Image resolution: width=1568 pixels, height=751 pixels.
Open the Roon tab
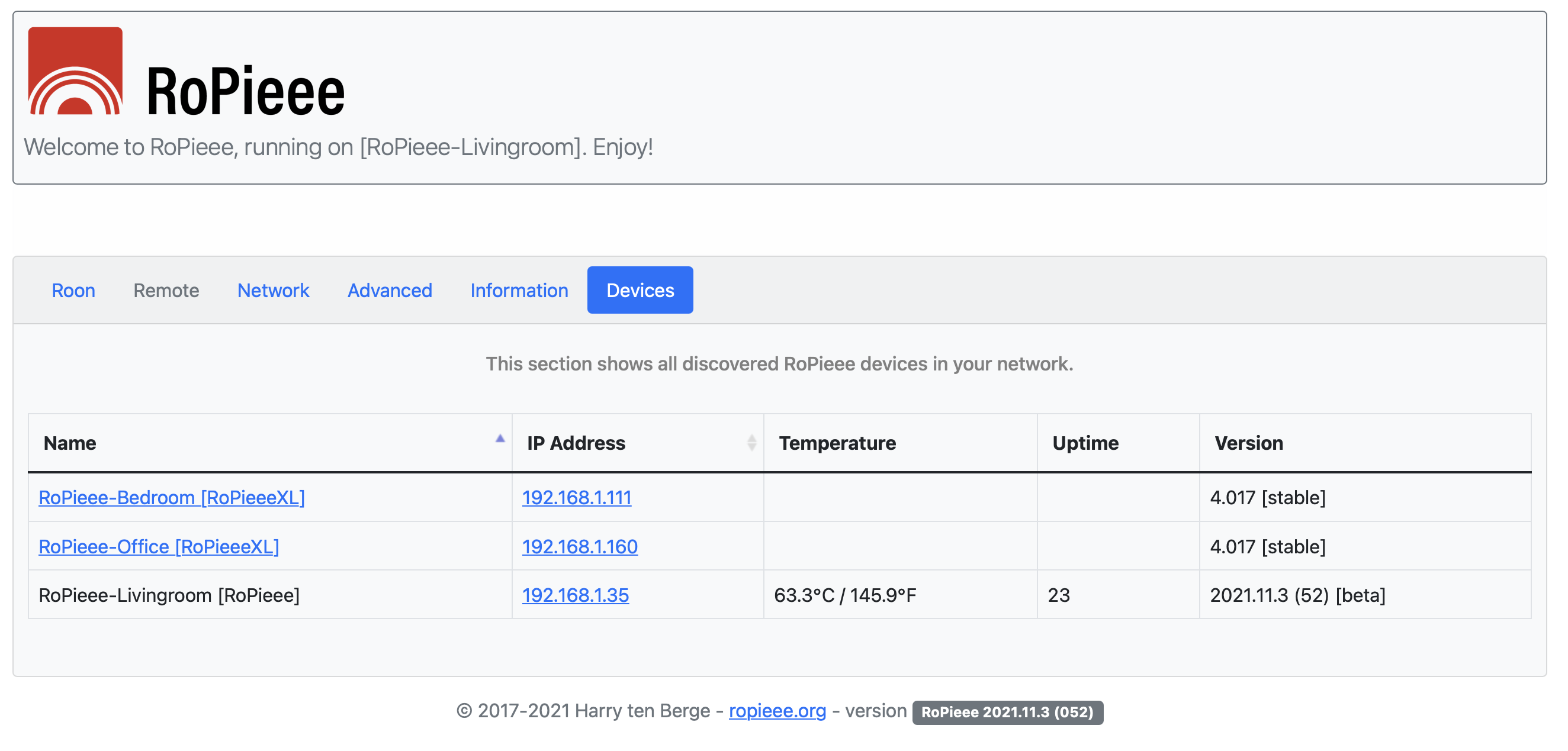point(73,291)
